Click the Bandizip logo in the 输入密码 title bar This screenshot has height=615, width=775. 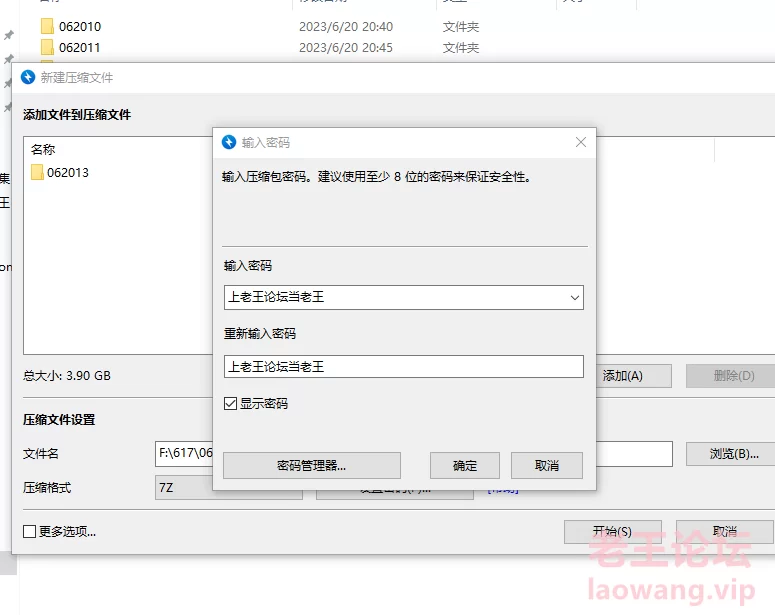point(229,142)
